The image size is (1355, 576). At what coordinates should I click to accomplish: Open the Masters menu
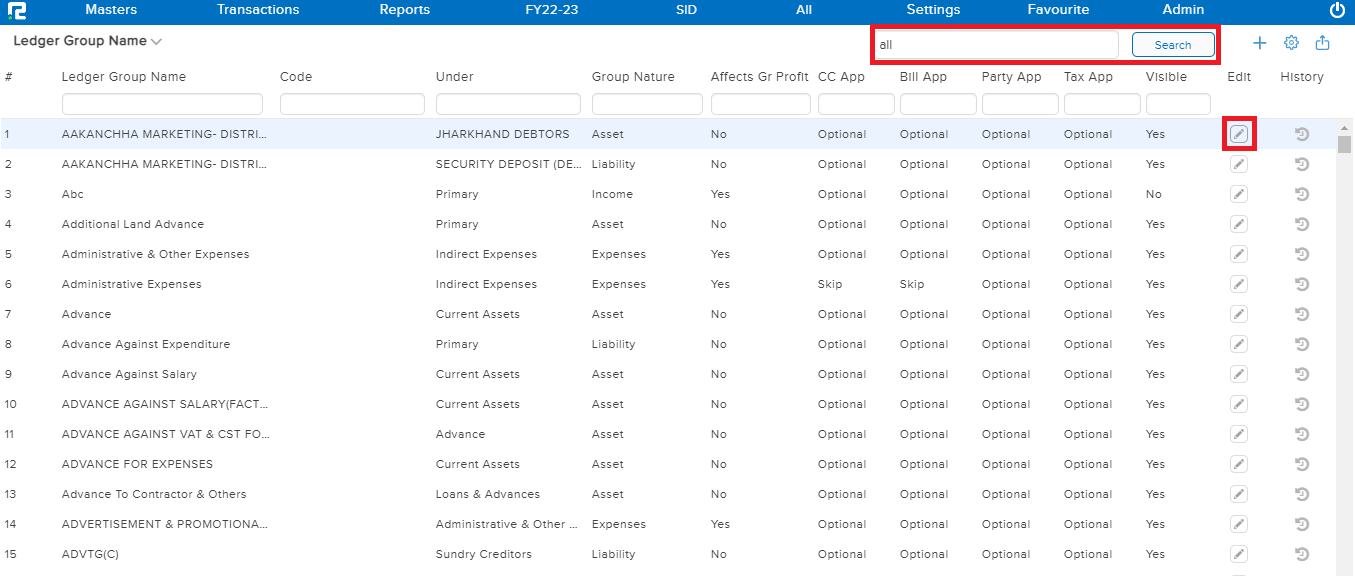coord(111,10)
